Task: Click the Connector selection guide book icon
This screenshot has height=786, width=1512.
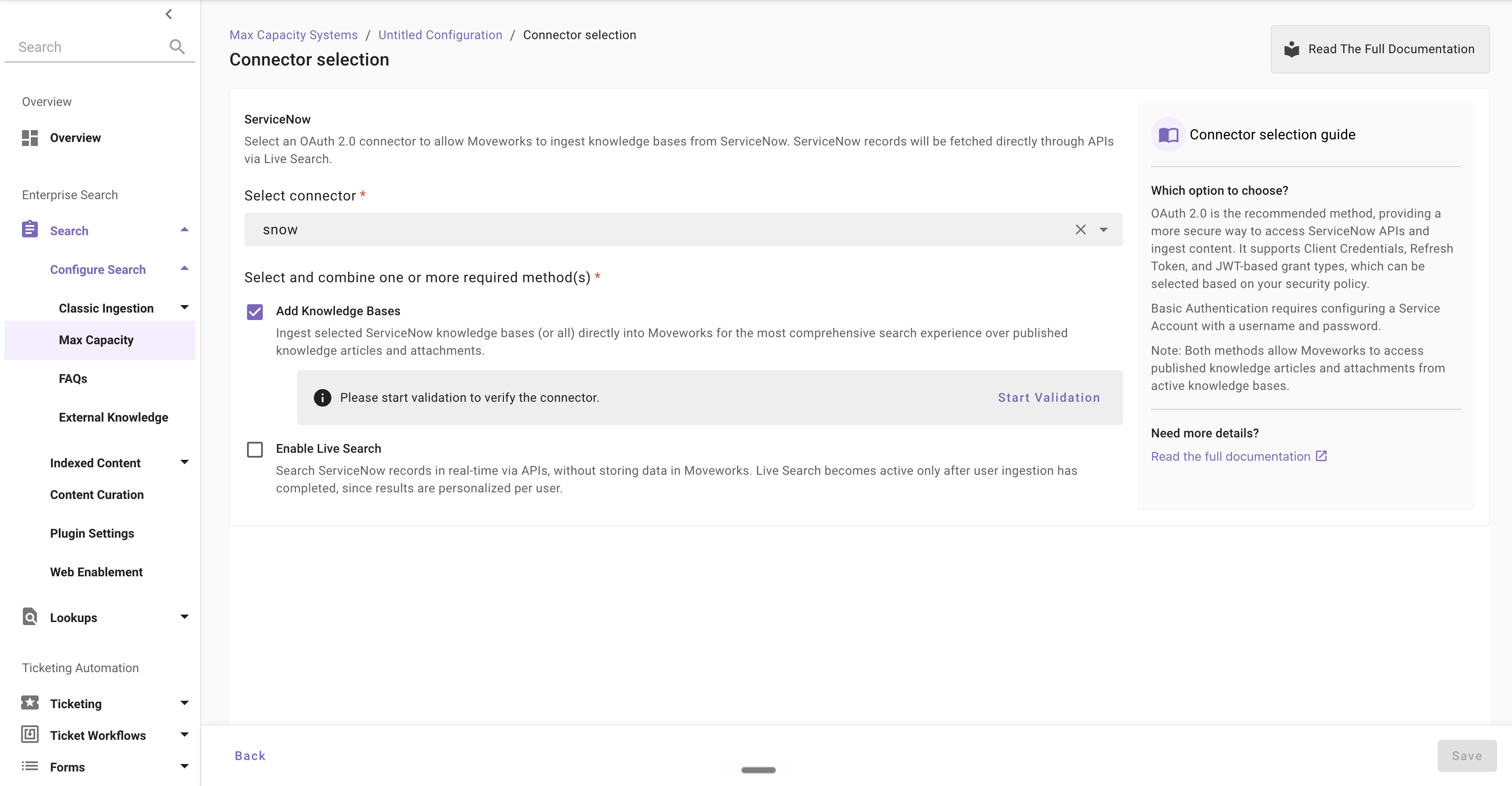Action: click(1168, 135)
